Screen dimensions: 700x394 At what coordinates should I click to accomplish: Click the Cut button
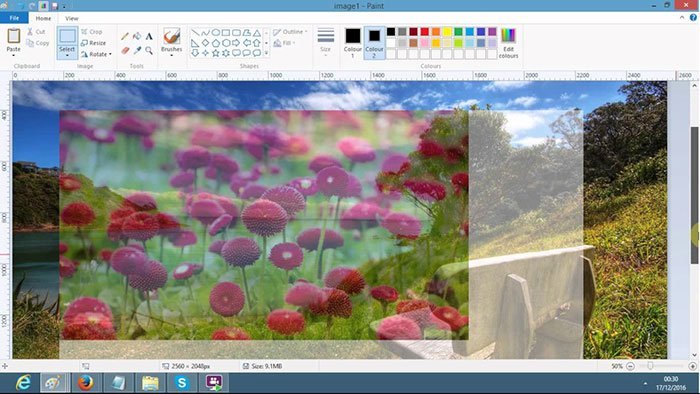(x=36, y=32)
